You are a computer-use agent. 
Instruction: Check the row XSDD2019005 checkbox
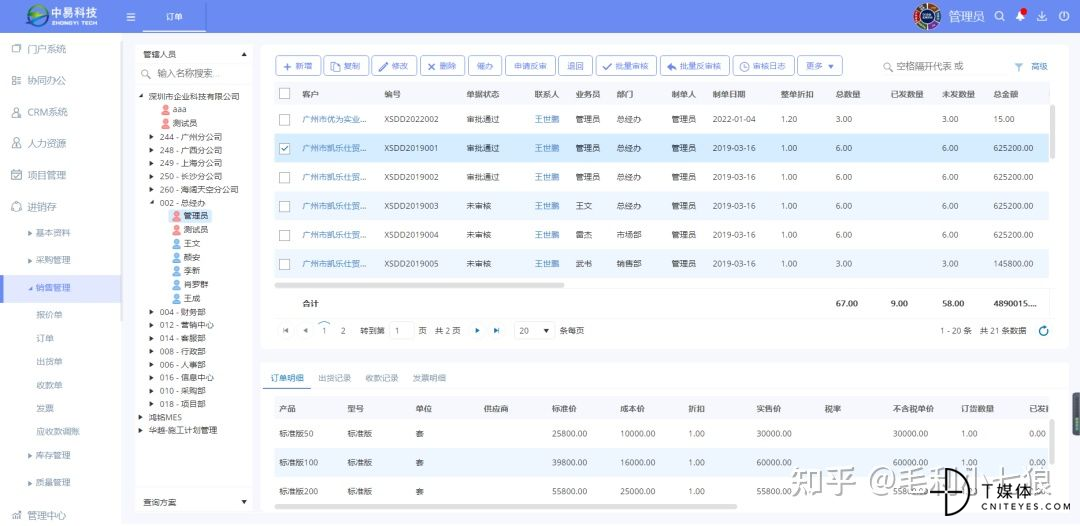[x=284, y=264]
